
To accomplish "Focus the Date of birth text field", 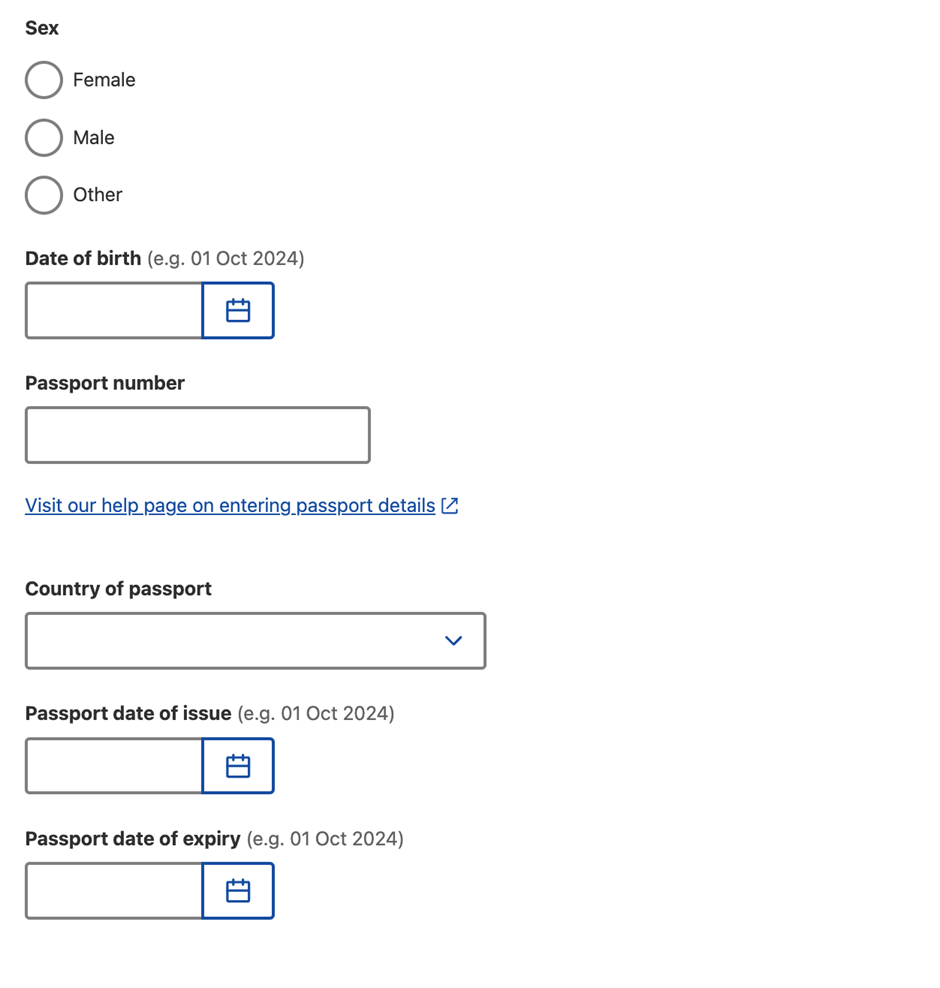I will 114,311.
